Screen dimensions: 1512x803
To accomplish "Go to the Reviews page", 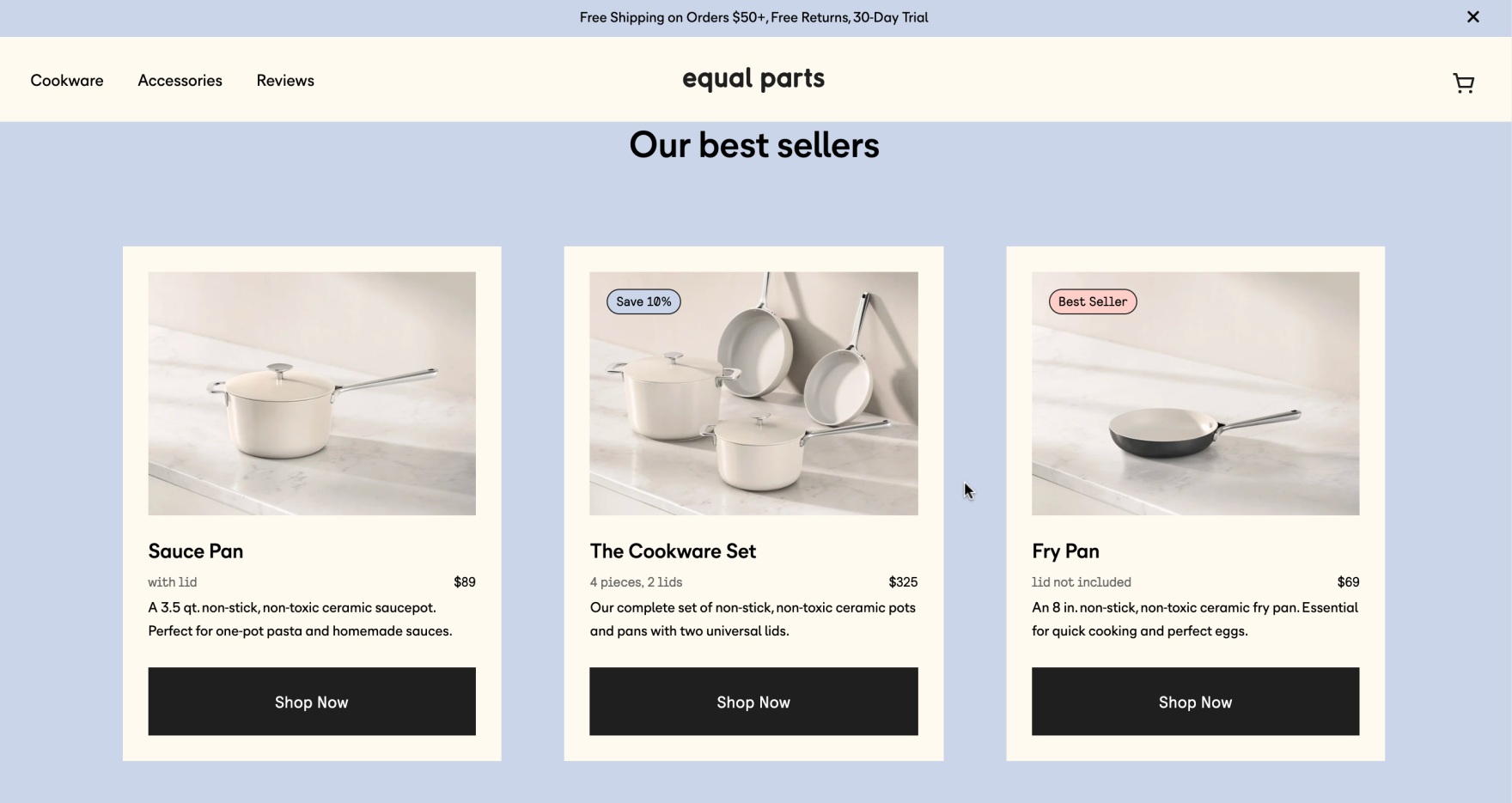I will tap(285, 81).
